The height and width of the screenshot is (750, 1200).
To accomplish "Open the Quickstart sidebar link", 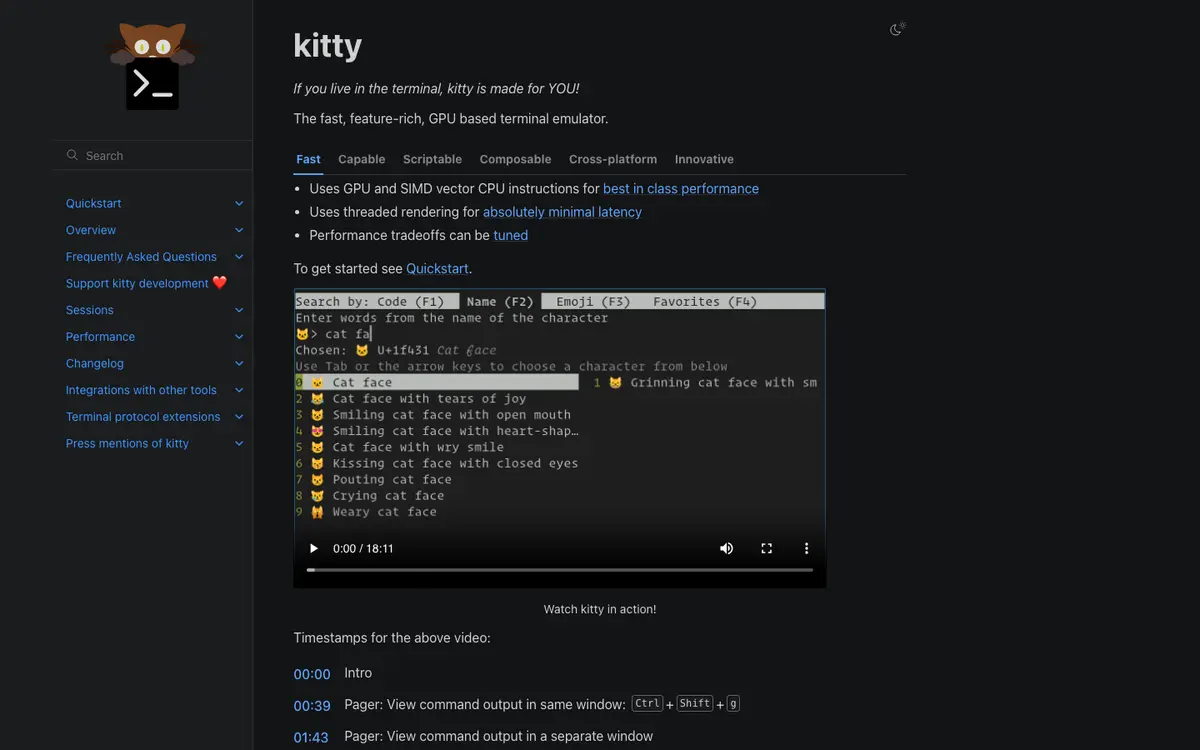I will (93, 203).
